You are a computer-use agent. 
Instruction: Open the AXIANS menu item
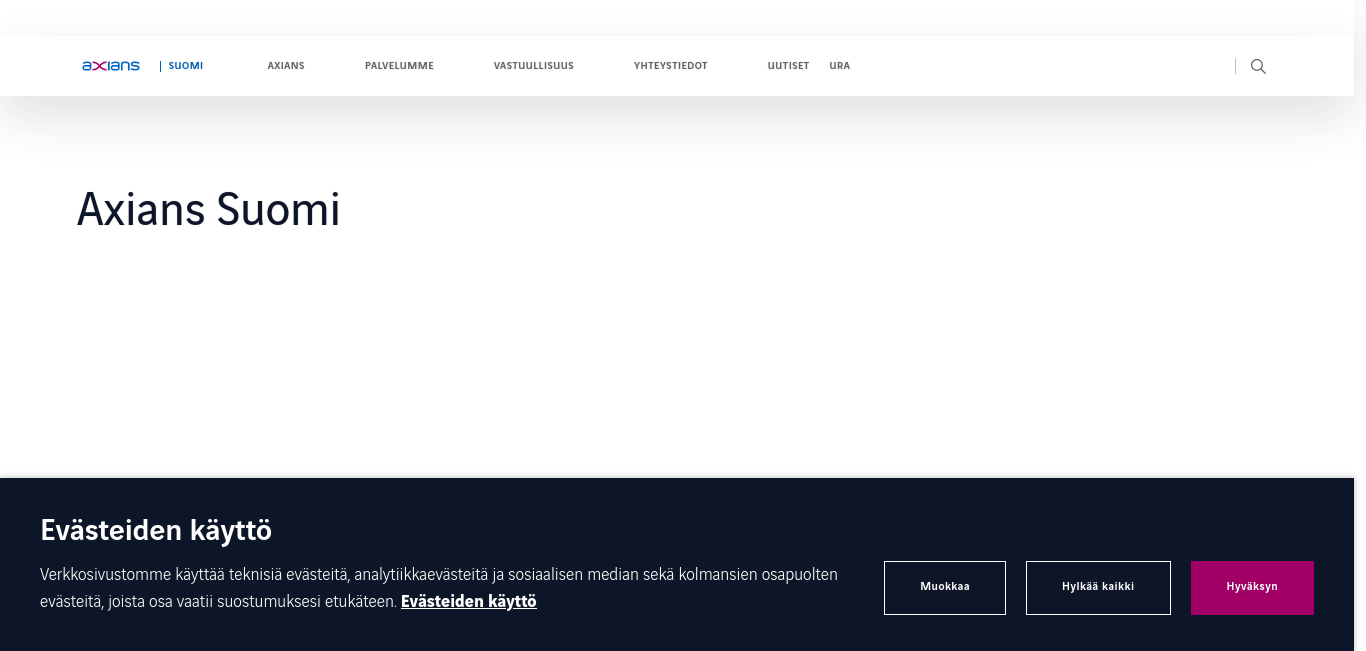click(x=286, y=66)
